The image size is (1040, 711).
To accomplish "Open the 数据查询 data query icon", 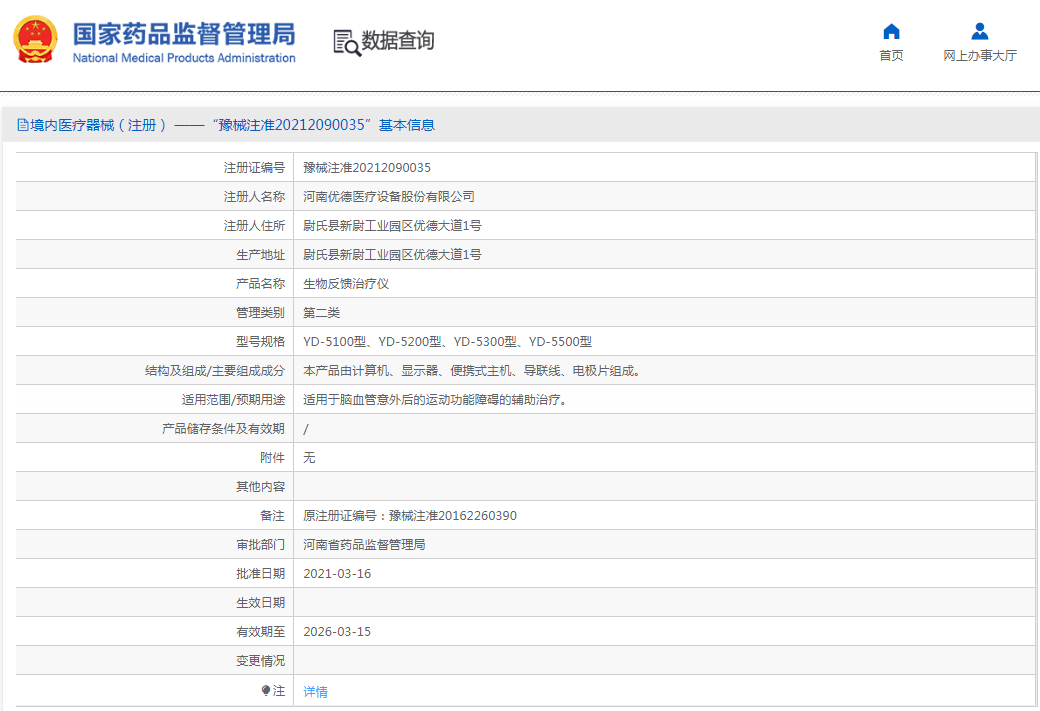I will [346, 43].
